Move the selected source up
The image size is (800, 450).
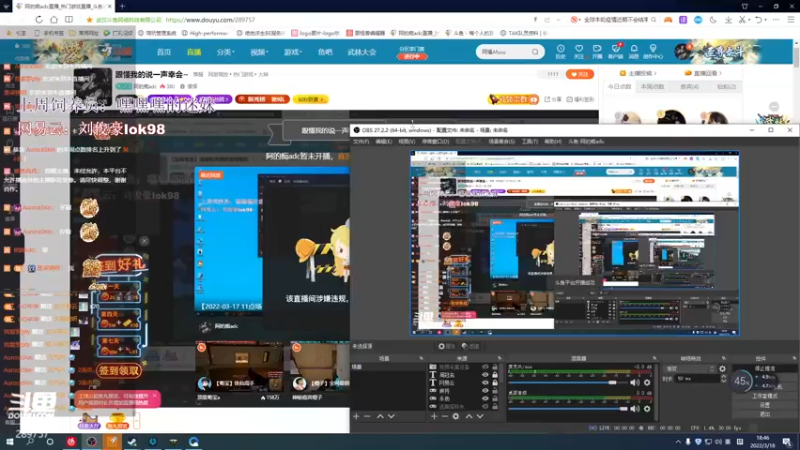(469, 416)
